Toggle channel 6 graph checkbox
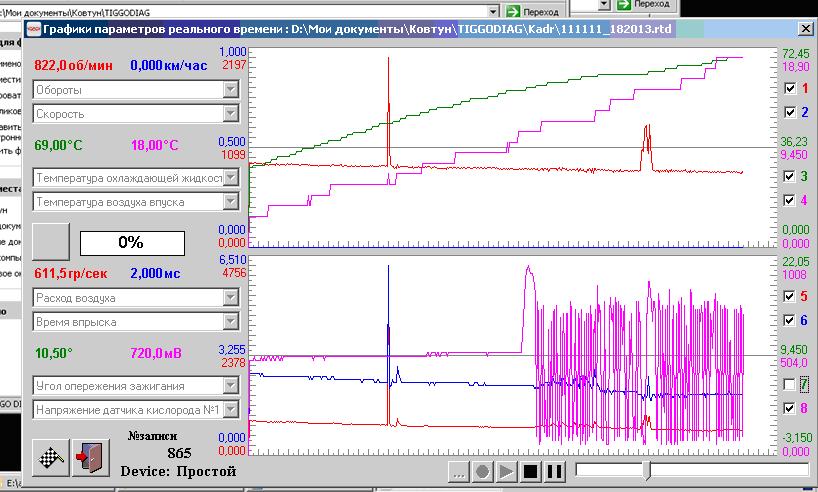 pos(790,320)
